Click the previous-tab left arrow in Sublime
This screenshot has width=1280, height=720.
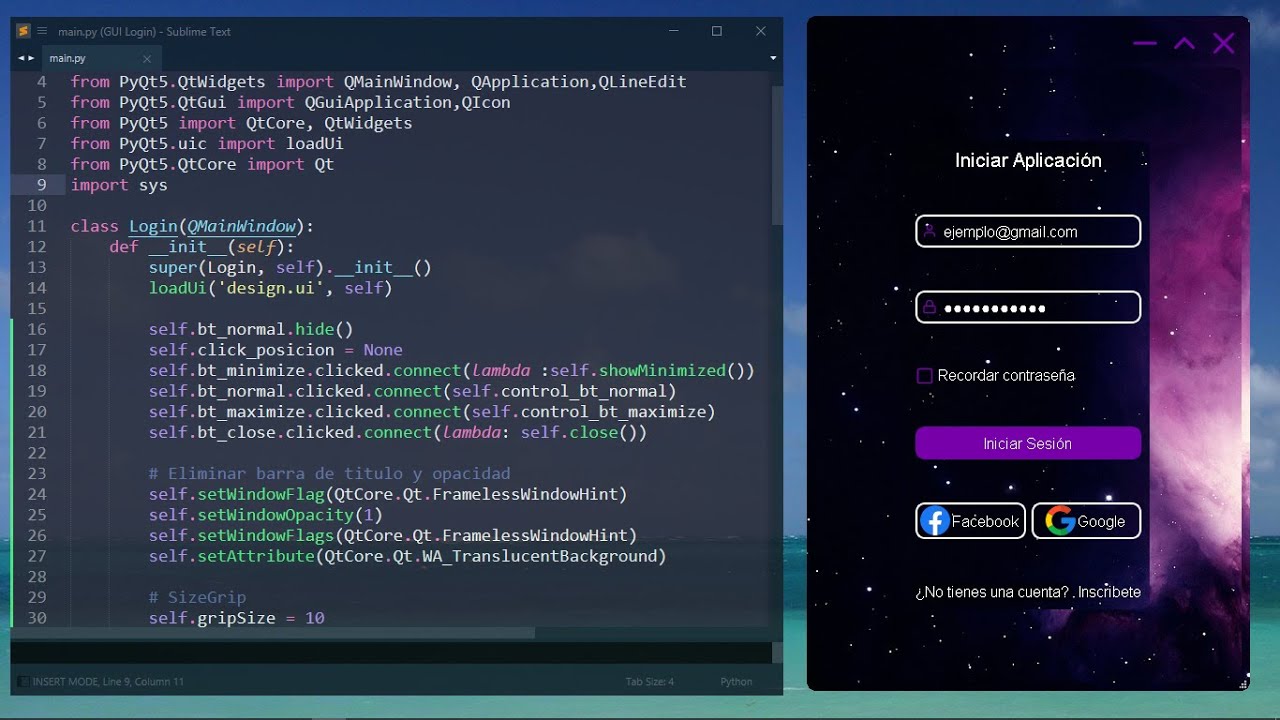(20, 58)
